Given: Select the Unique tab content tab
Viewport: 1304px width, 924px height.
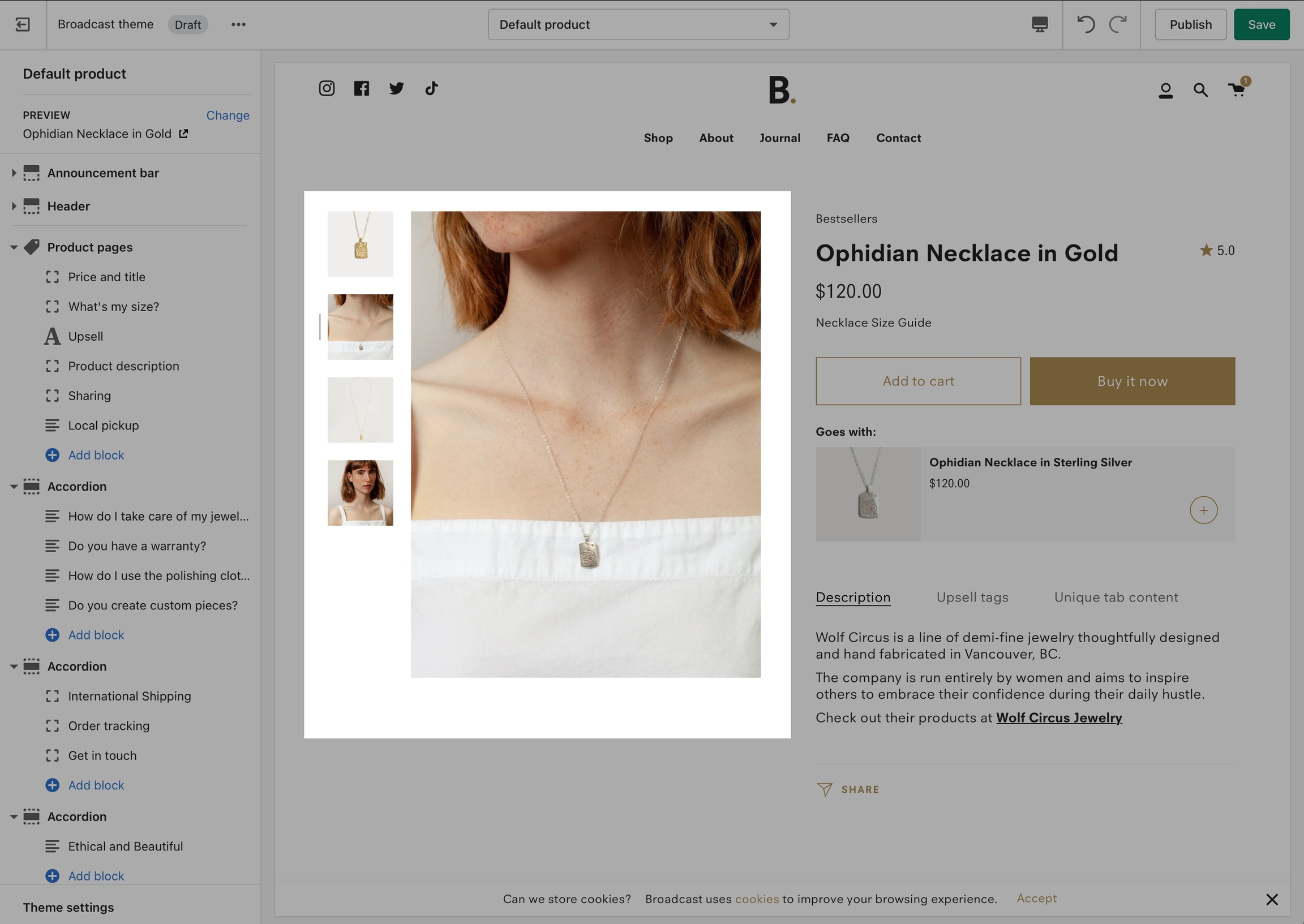Looking at the screenshot, I should click(1116, 598).
